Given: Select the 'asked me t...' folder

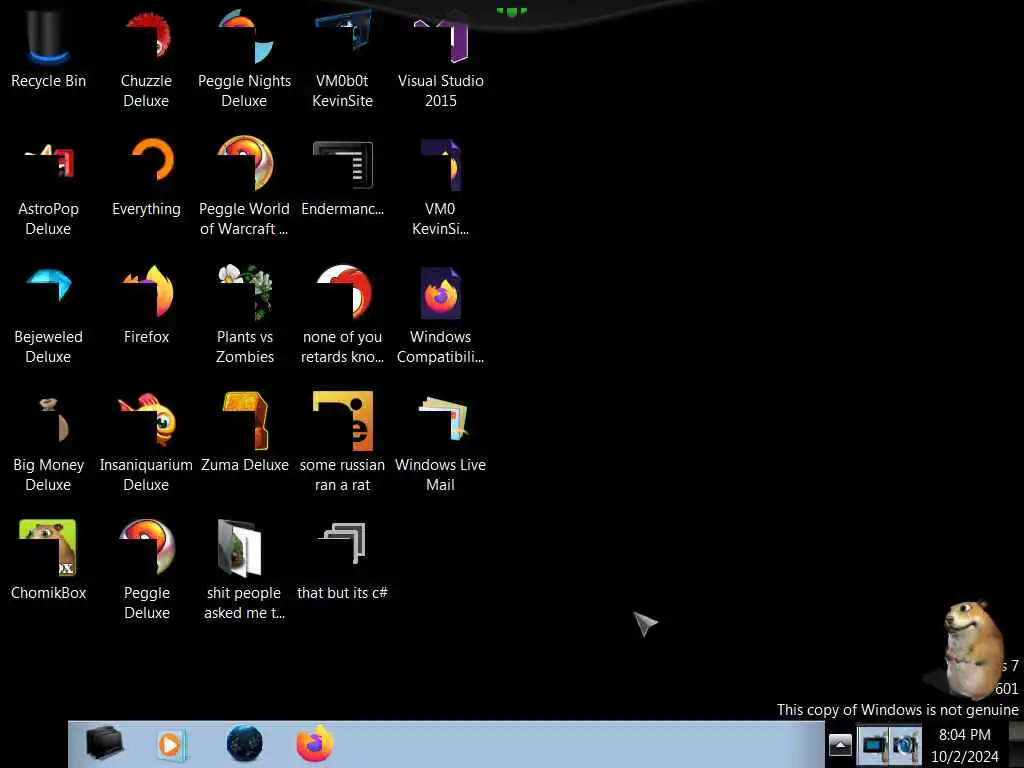Looking at the screenshot, I should [244, 571].
